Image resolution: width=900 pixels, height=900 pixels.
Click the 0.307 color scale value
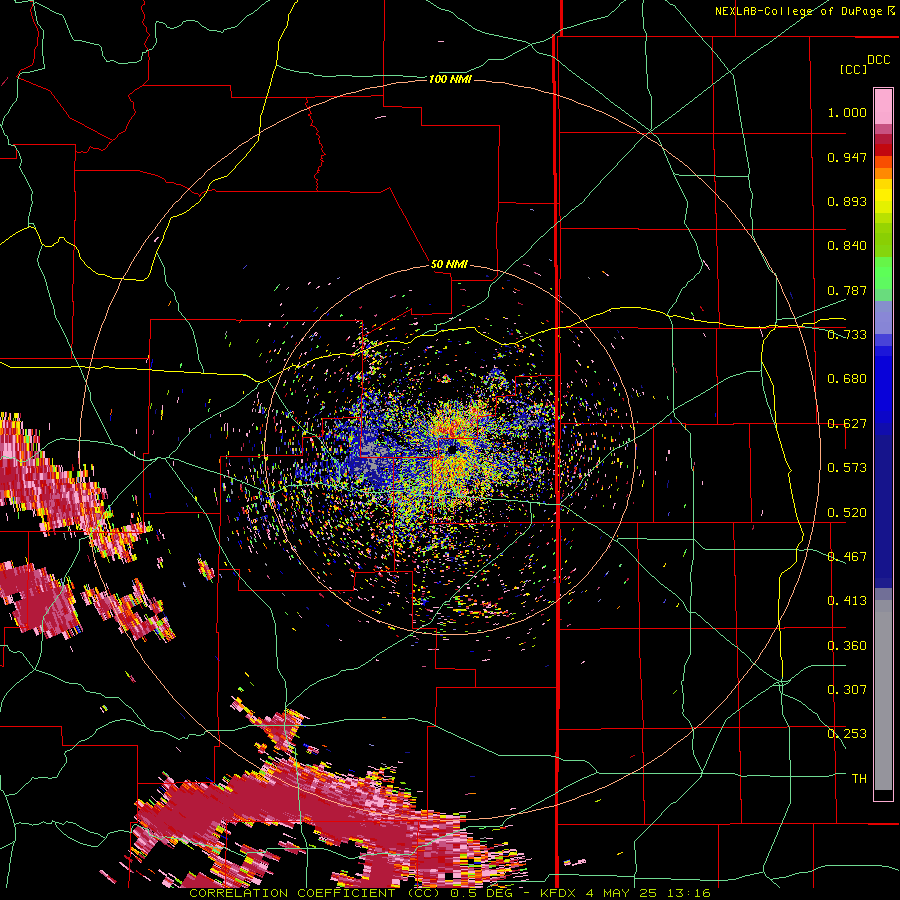(x=847, y=690)
